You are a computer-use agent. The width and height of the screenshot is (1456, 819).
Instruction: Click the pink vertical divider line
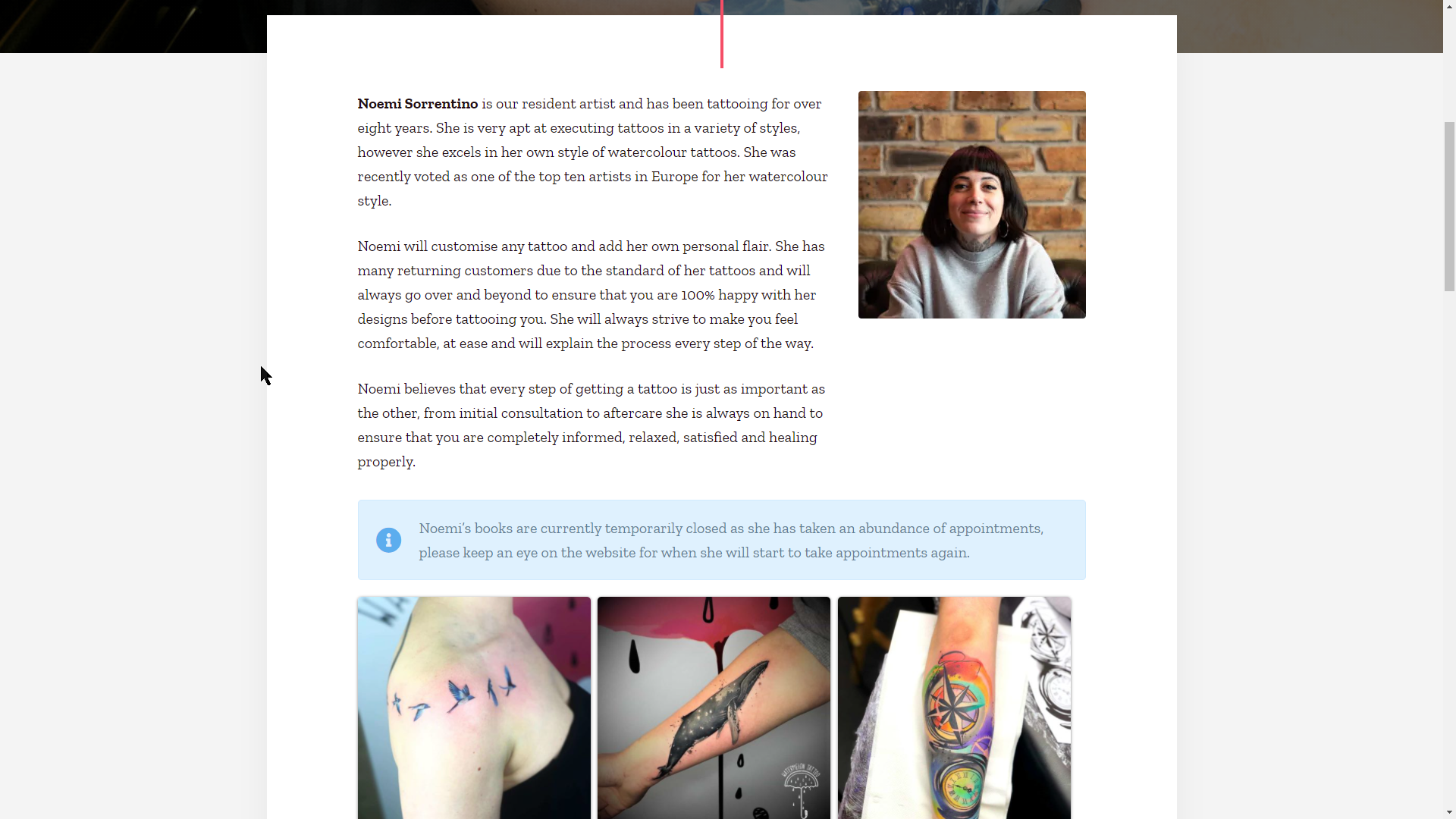point(721,34)
